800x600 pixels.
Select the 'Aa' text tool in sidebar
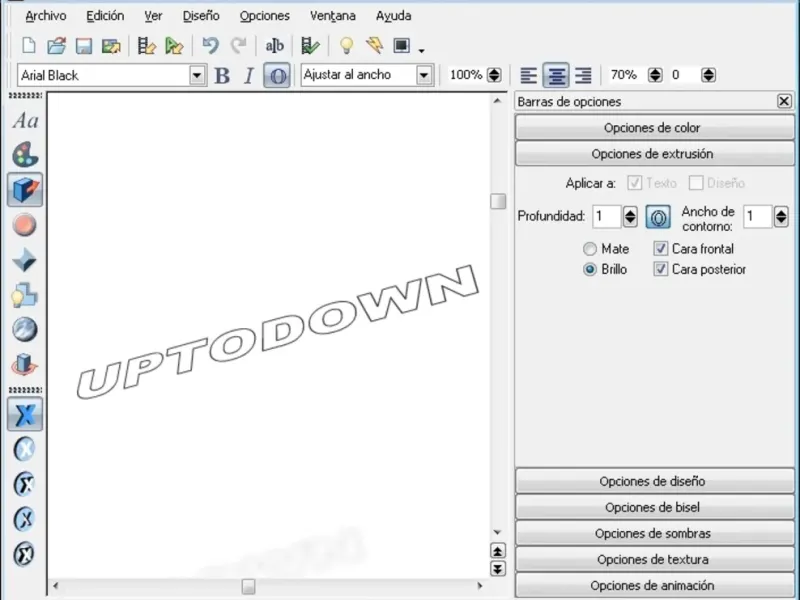25,121
